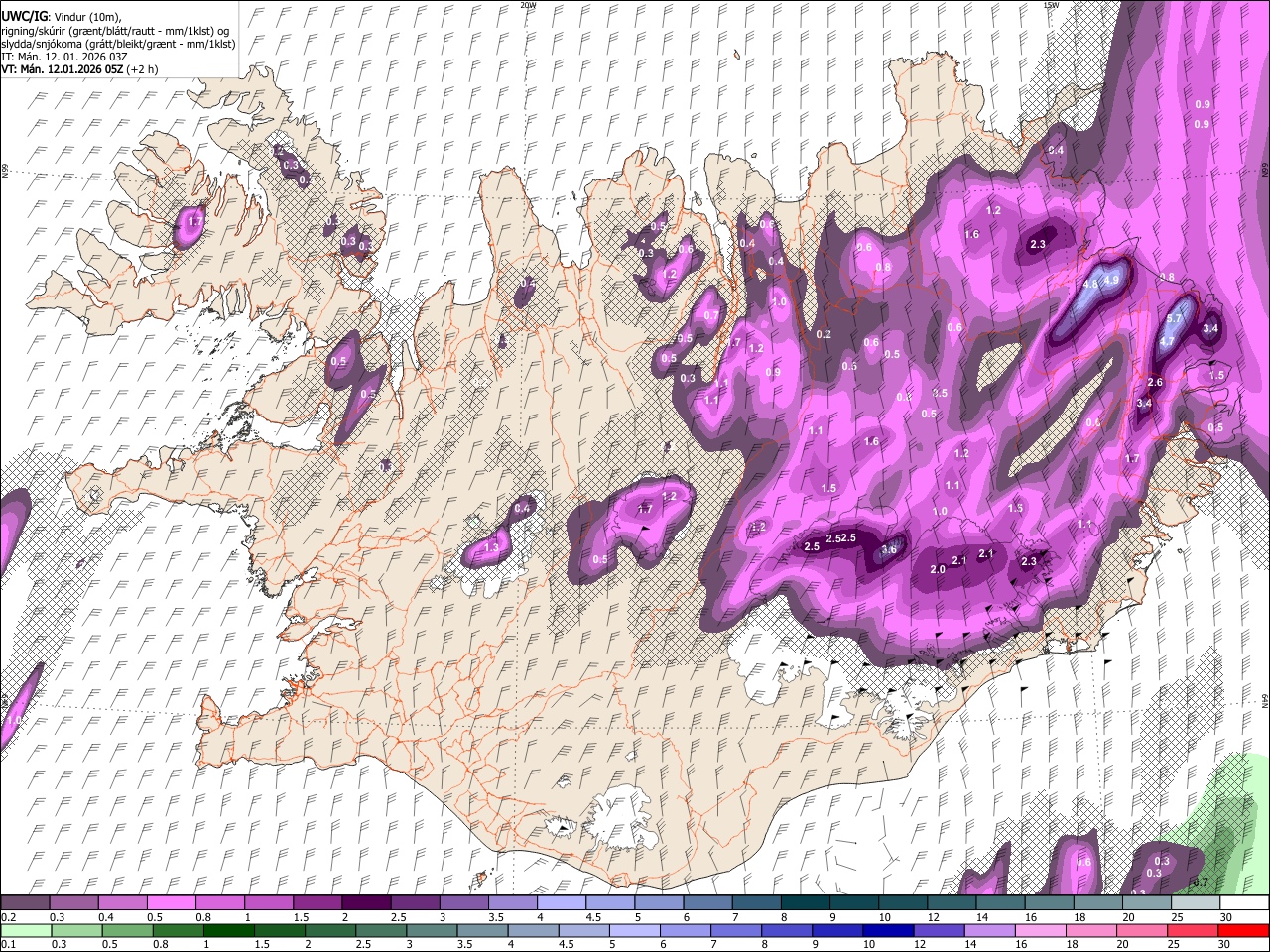Click the '30' label in upper legend row

click(x=1226, y=917)
